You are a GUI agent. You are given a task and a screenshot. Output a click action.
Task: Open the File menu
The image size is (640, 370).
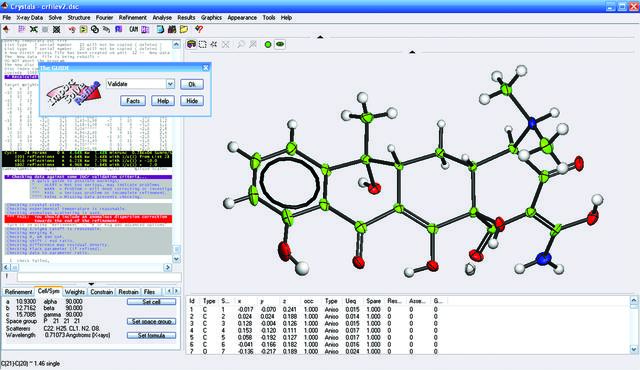click(x=7, y=18)
